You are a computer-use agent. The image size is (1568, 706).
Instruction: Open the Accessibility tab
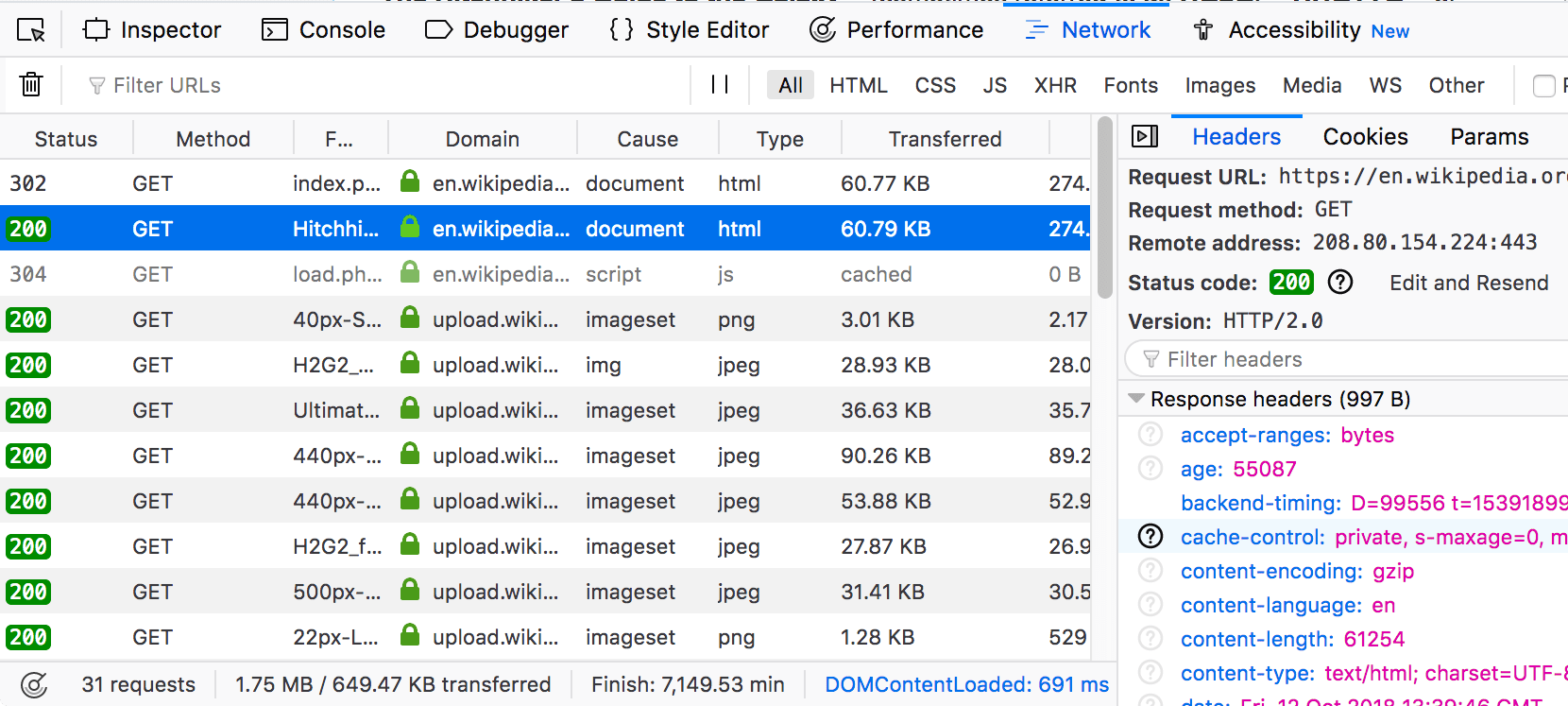point(1301,30)
